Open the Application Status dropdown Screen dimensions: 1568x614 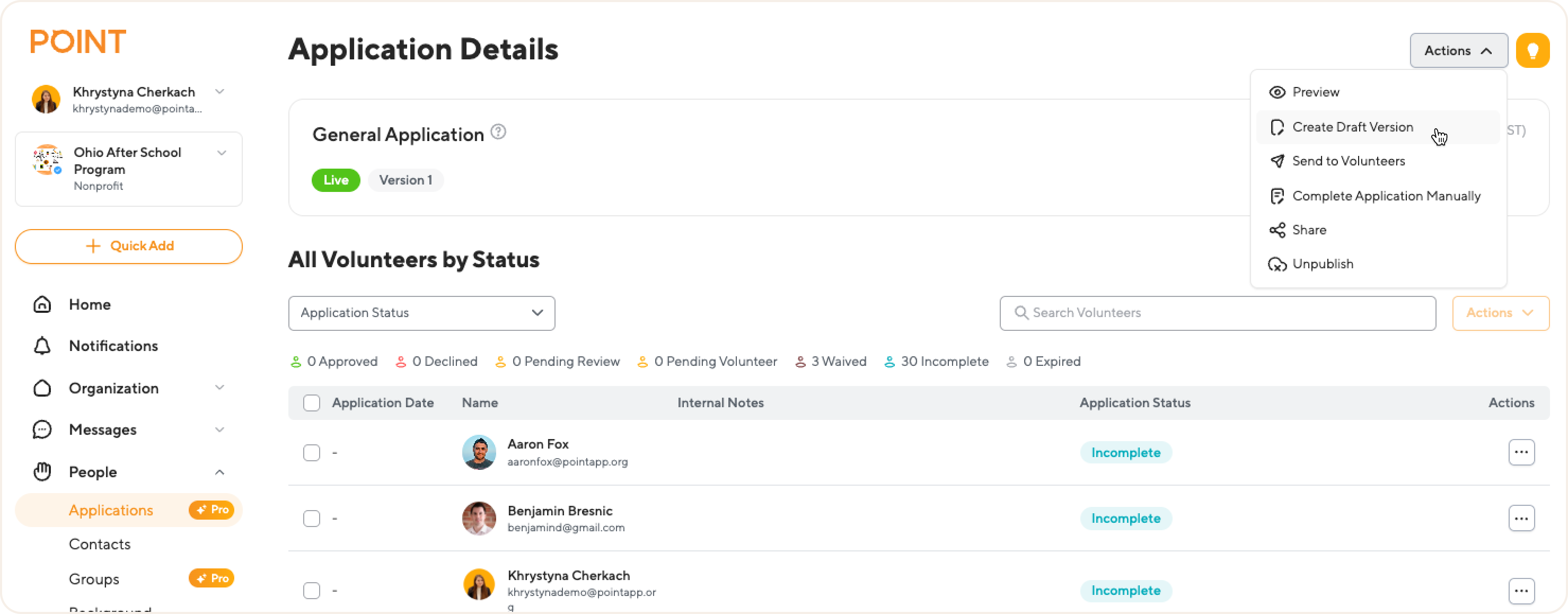click(x=421, y=313)
